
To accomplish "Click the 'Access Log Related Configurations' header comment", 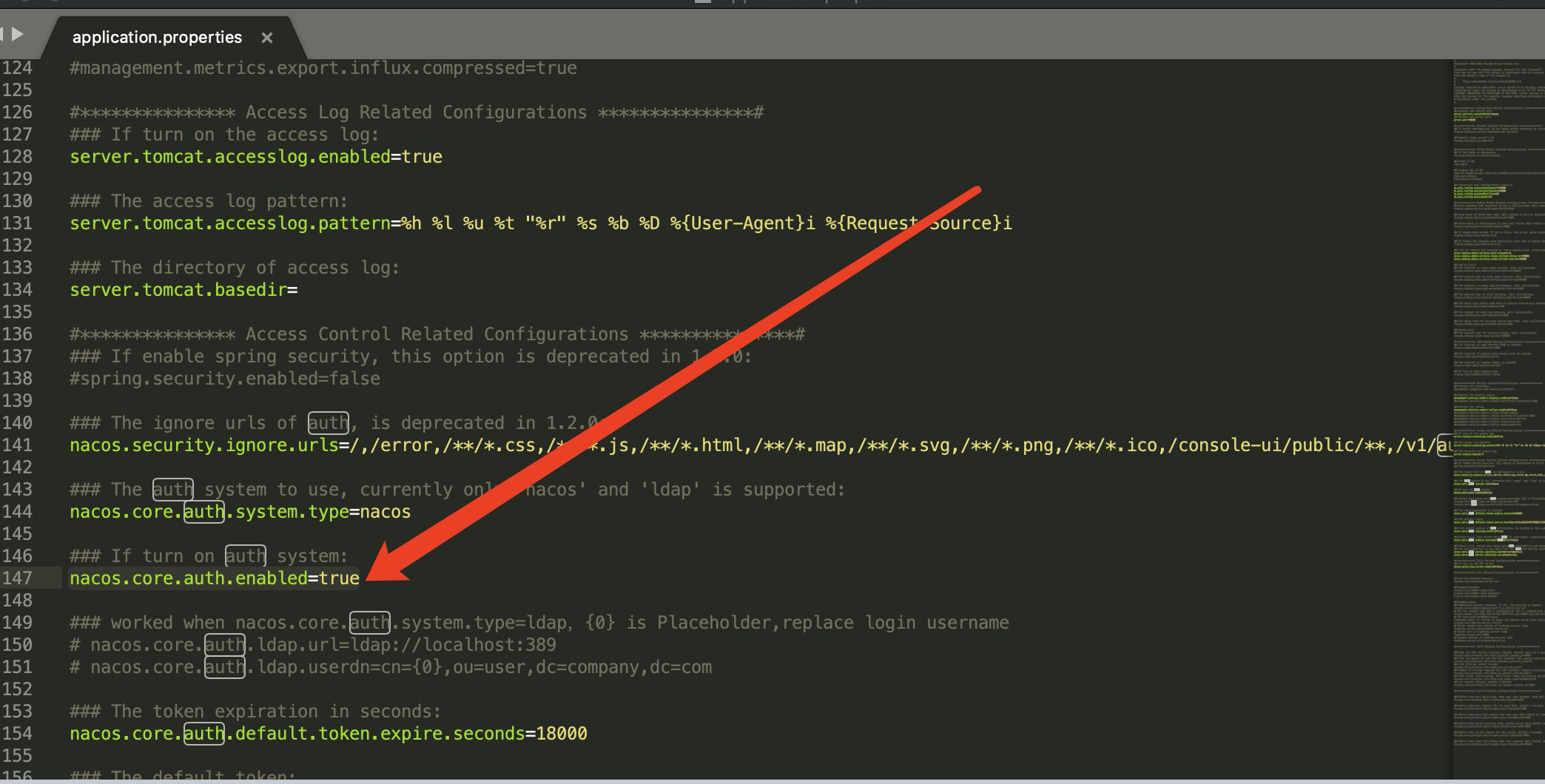I will pyautogui.click(x=417, y=112).
